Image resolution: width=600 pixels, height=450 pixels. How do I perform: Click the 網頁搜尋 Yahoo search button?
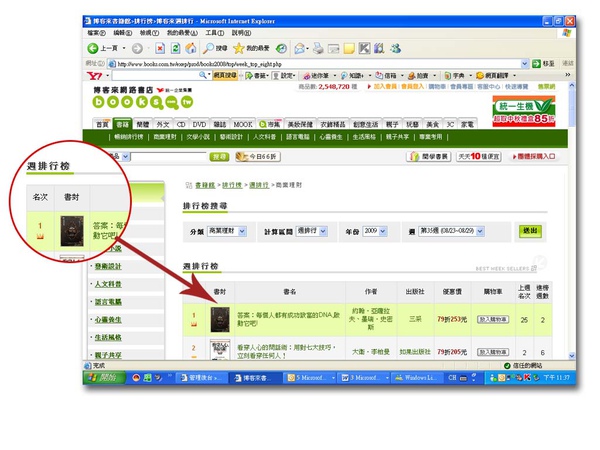pyautogui.click(x=225, y=75)
